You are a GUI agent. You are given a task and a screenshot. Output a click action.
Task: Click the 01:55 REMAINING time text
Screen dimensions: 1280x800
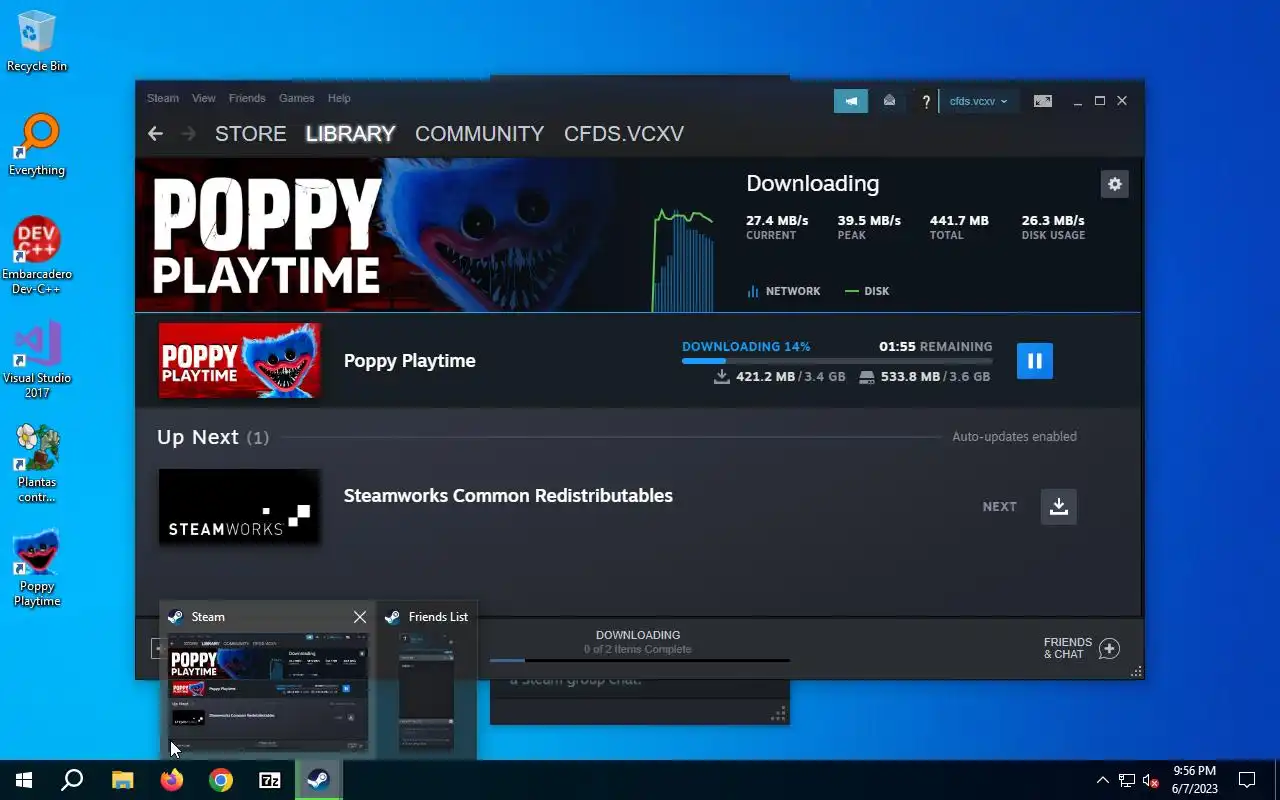pyautogui.click(x=936, y=347)
